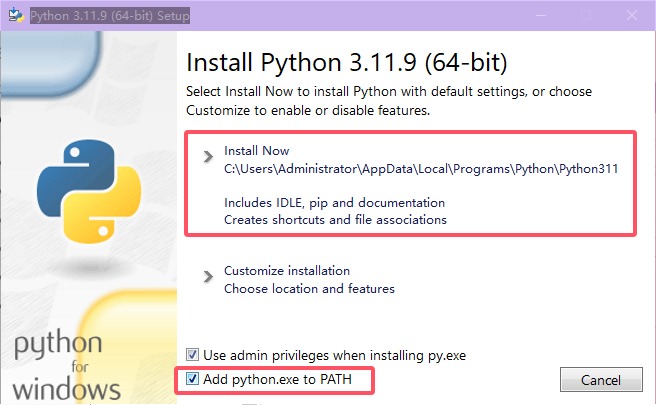Click the Python 3.11.9 Setup title text
The width and height of the screenshot is (656, 405).
110,15
